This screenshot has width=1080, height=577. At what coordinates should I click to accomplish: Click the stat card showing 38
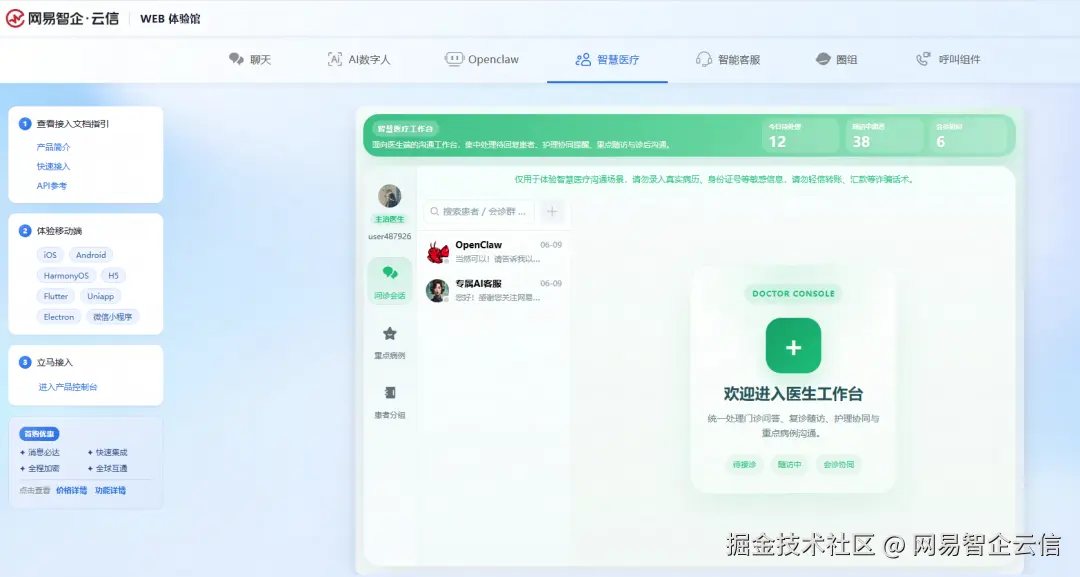coord(884,135)
